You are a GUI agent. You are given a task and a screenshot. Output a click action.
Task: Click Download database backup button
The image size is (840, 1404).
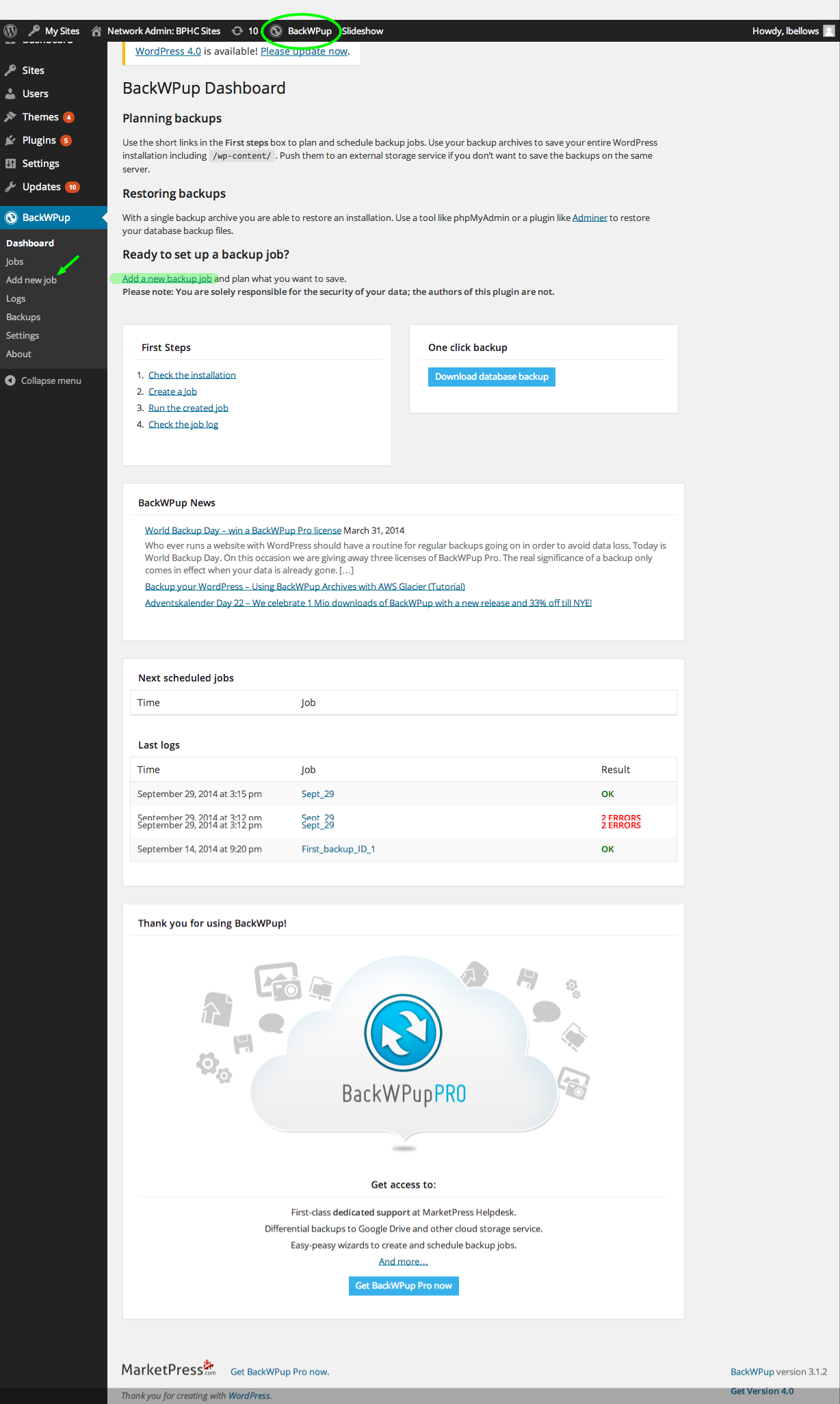pos(491,377)
